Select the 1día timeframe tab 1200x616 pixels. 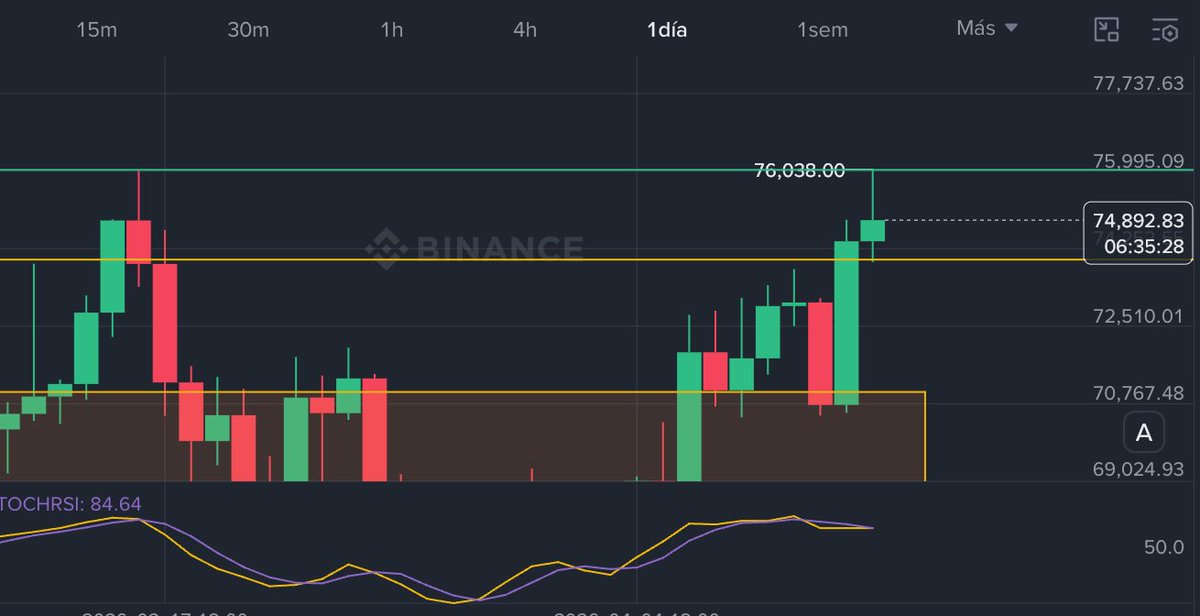pyautogui.click(x=667, y=29)
